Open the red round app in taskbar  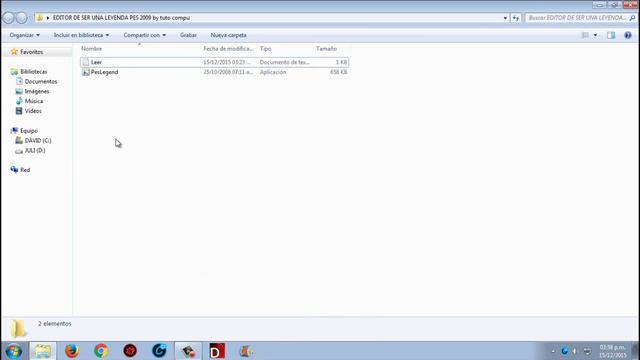click(x=130, y=351)
